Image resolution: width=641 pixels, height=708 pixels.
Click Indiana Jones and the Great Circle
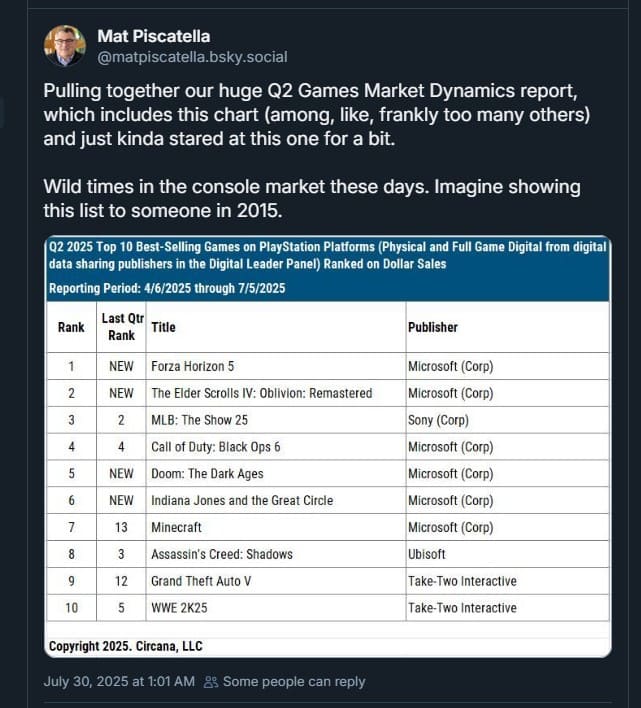[x=242, y=500]
